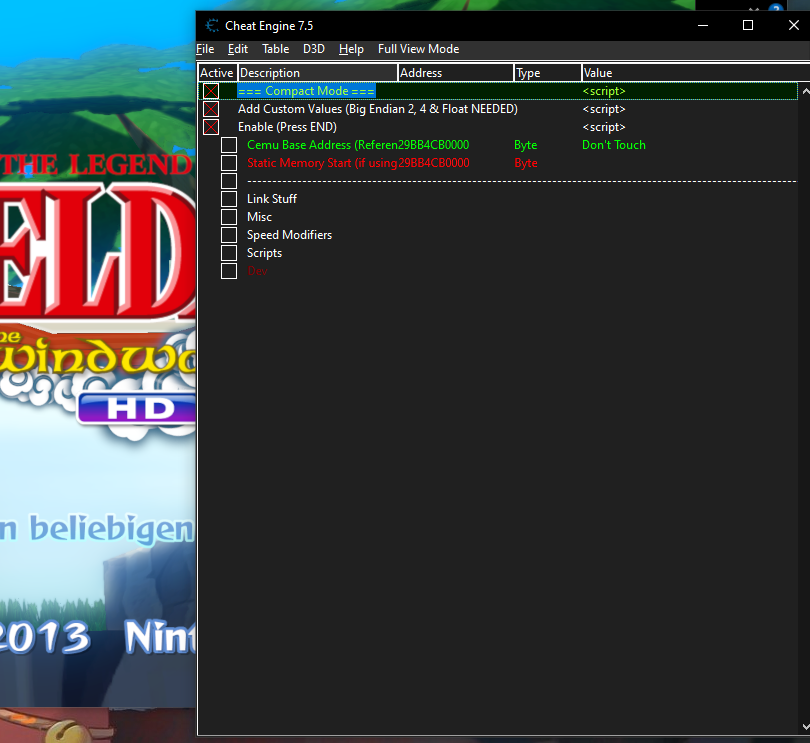
Task: Activate the Misc group checkbox
Action: (229, 217)
